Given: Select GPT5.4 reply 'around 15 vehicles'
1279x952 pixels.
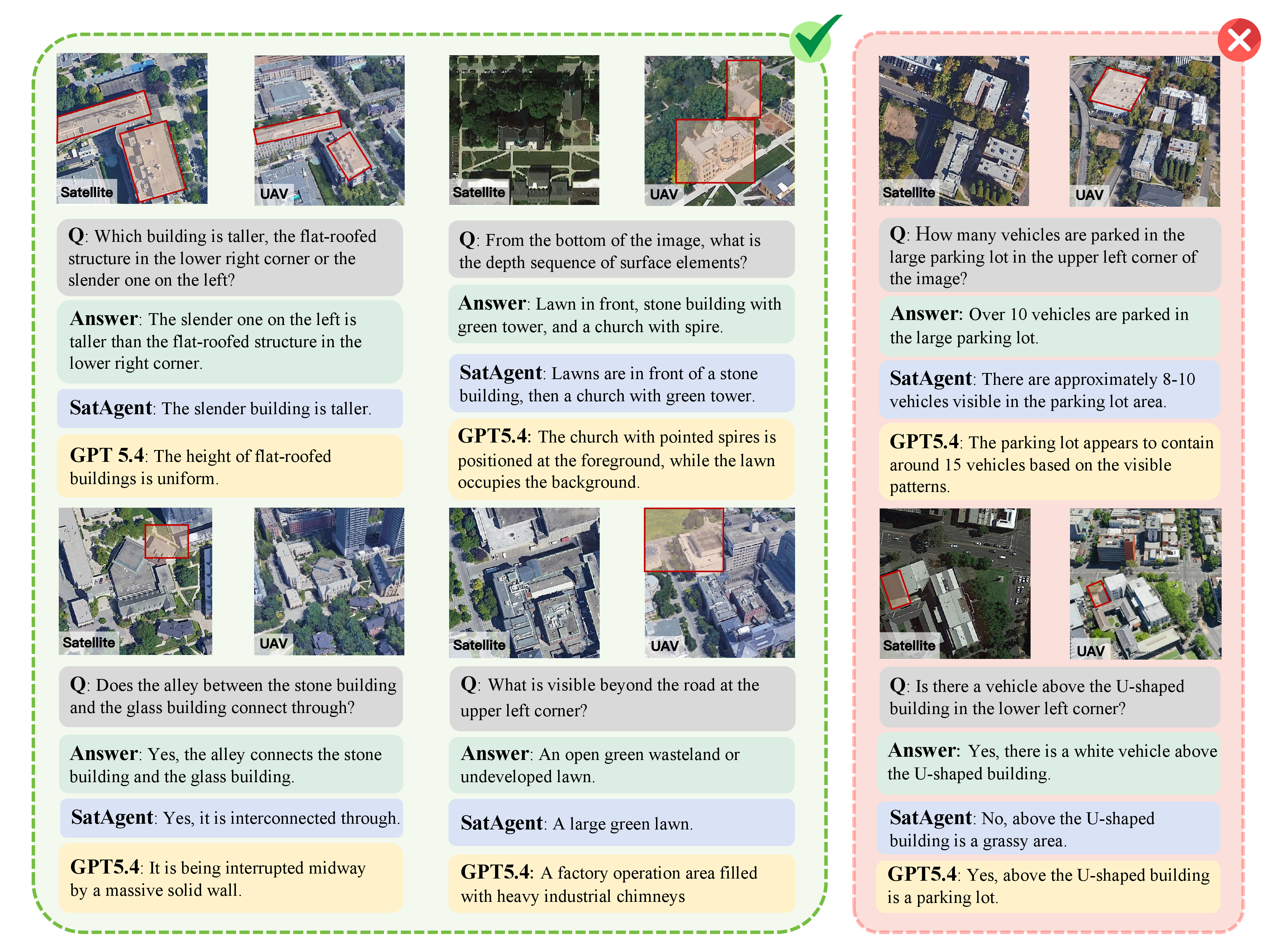Looking at the screenshot, I should 1050,462.
